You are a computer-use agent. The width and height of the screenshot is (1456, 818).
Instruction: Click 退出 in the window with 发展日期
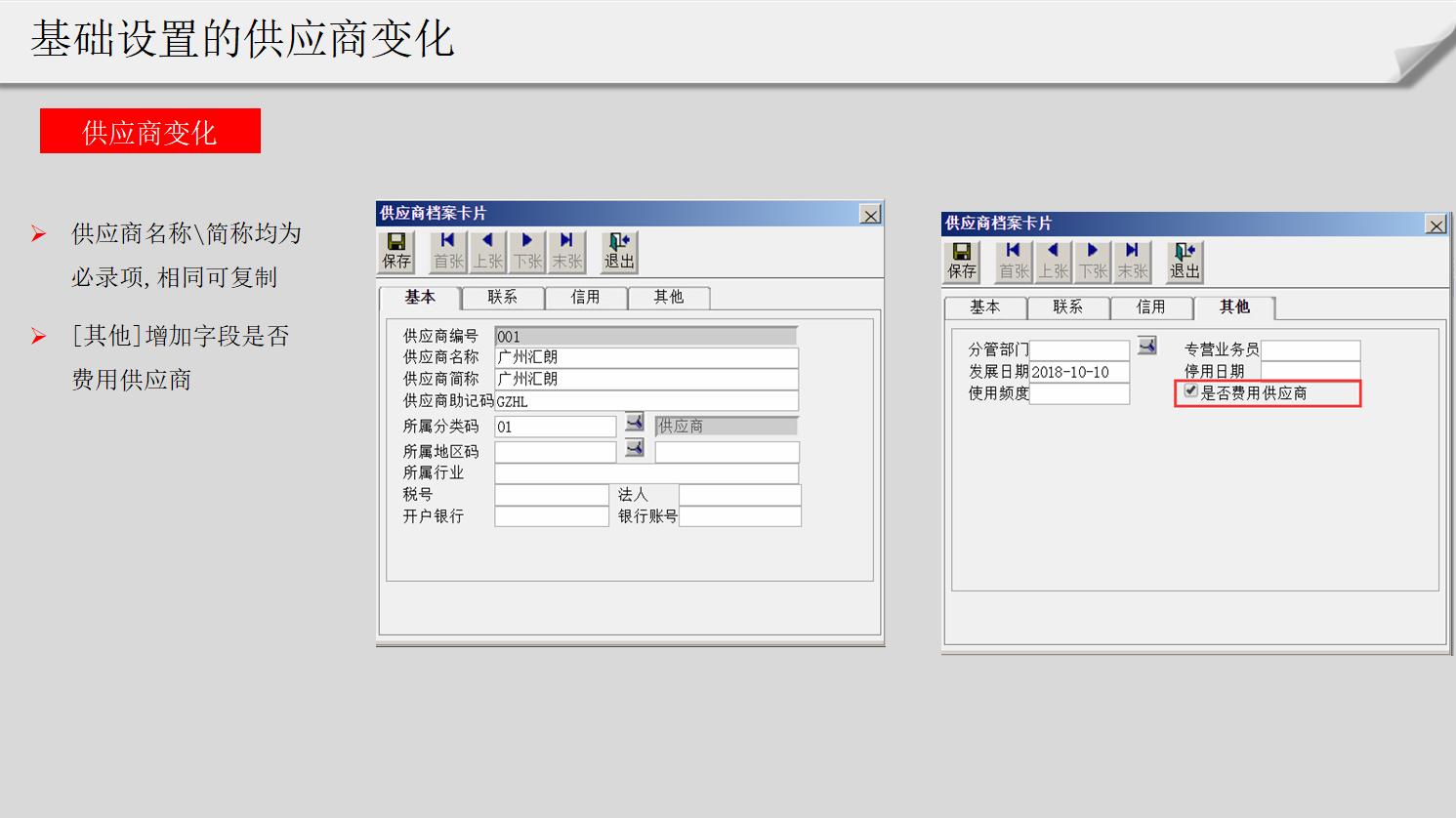click(1185, 261)
